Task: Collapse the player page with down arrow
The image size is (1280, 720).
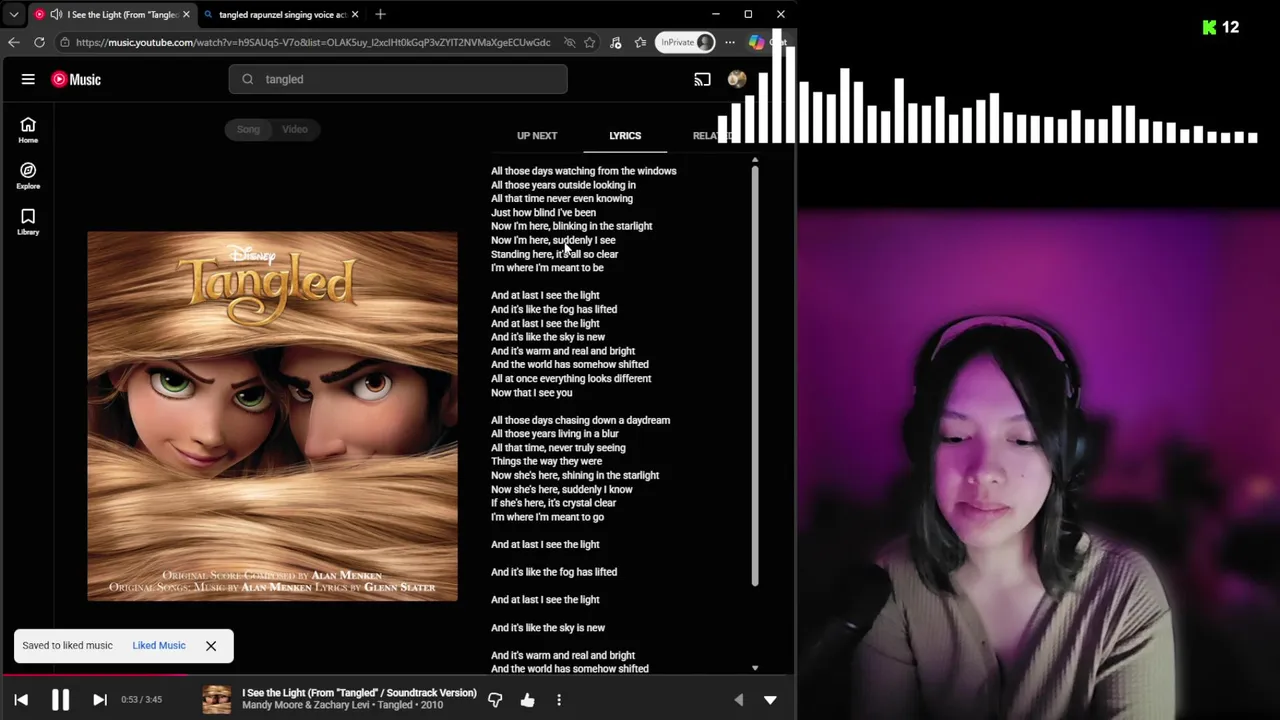Action: (x=770, y=700)
